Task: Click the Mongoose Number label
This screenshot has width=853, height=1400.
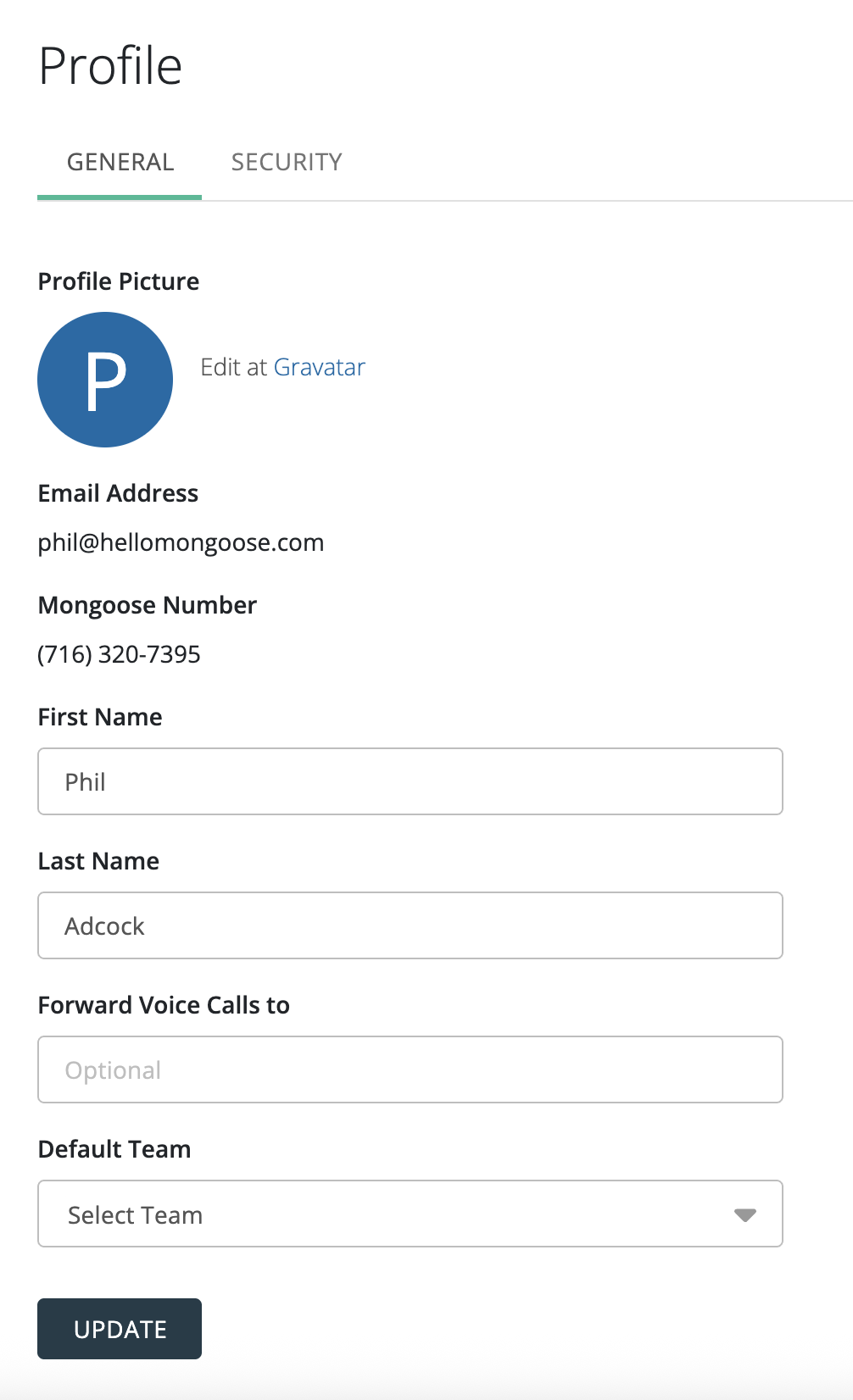Action: point(147,605)
